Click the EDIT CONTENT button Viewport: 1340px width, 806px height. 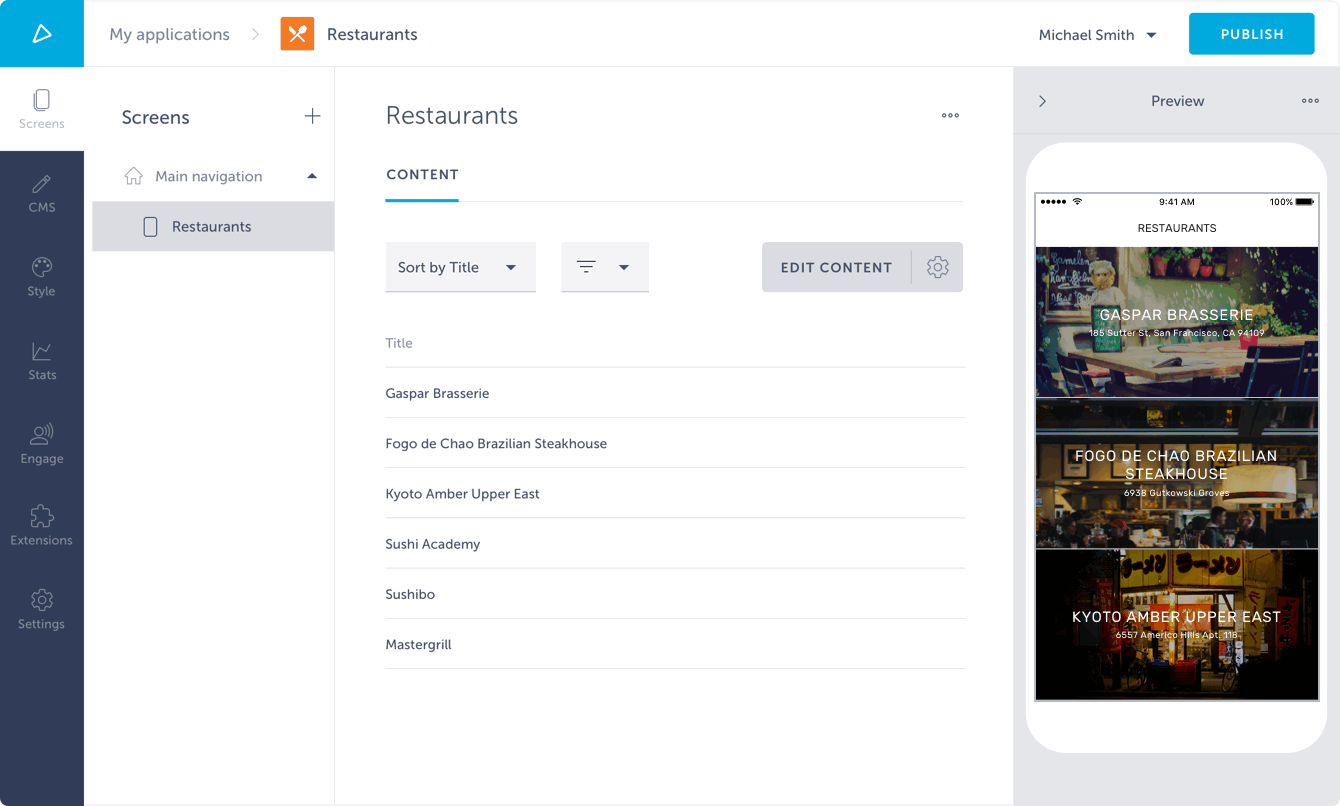tap(836, 267)
